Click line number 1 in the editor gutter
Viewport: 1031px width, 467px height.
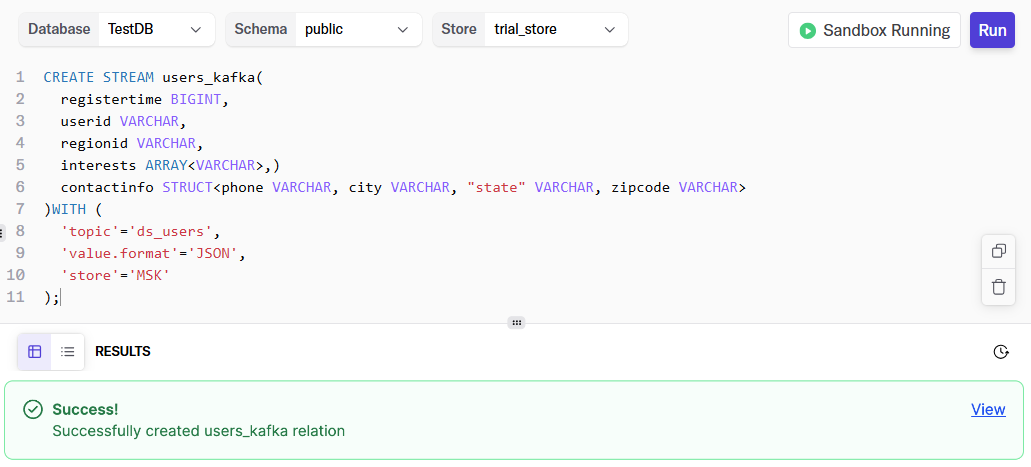click(20, 77)
